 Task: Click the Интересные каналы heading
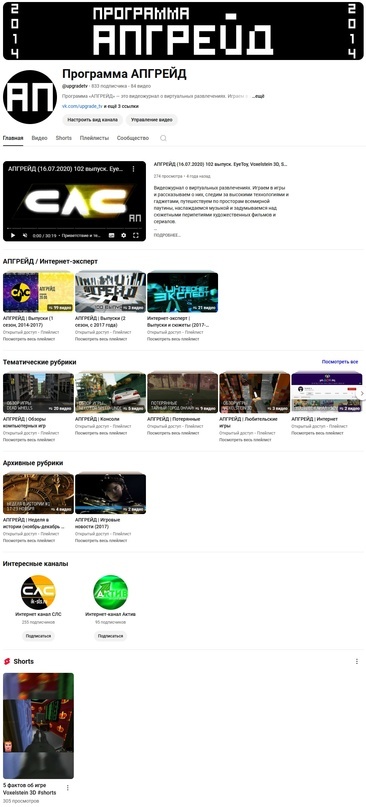click(36, 564)
